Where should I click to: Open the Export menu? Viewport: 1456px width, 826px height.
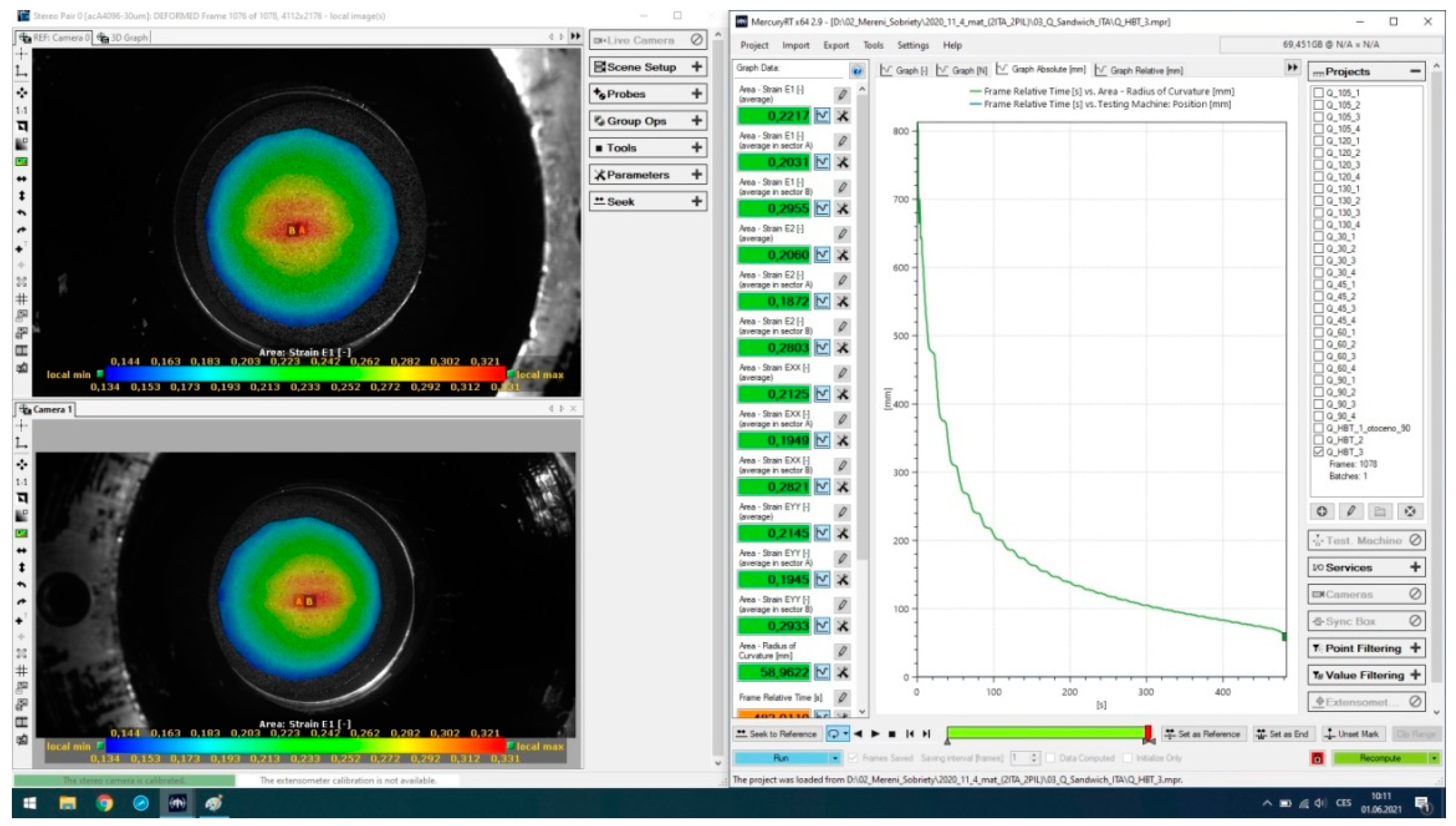[x=836, y=46]
